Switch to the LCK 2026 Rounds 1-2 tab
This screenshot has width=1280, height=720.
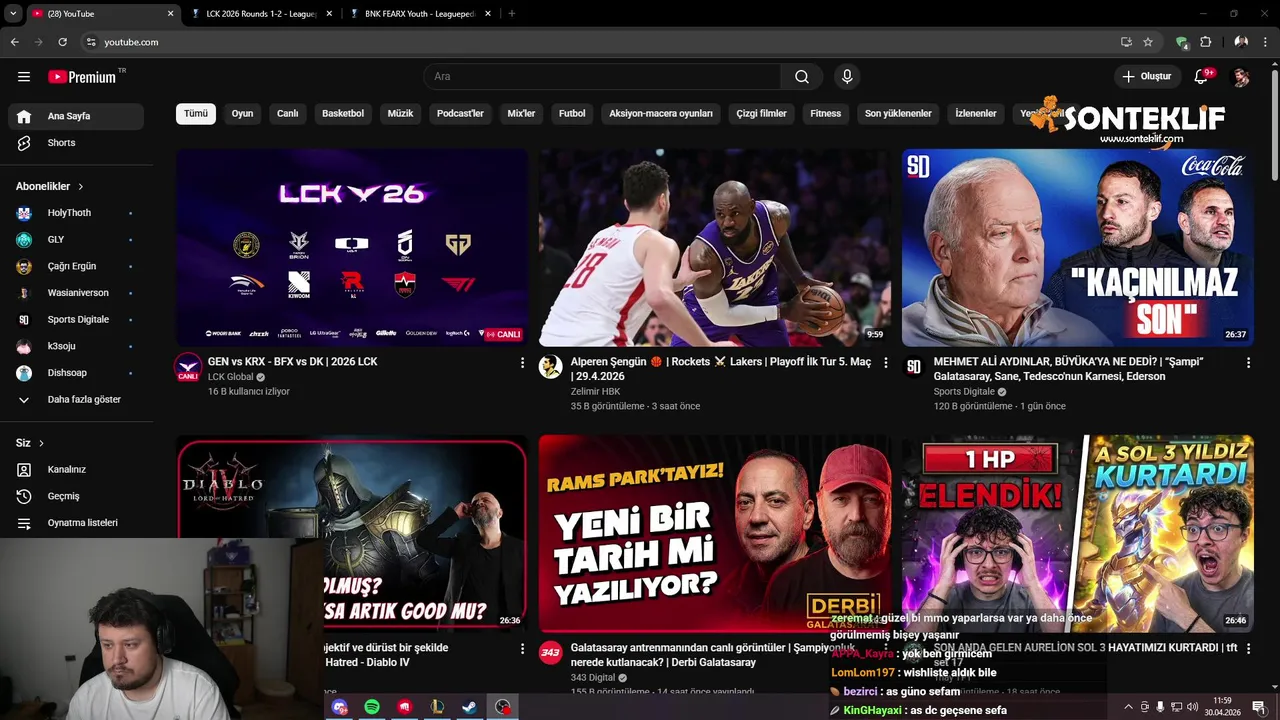(x=261, y=14)
